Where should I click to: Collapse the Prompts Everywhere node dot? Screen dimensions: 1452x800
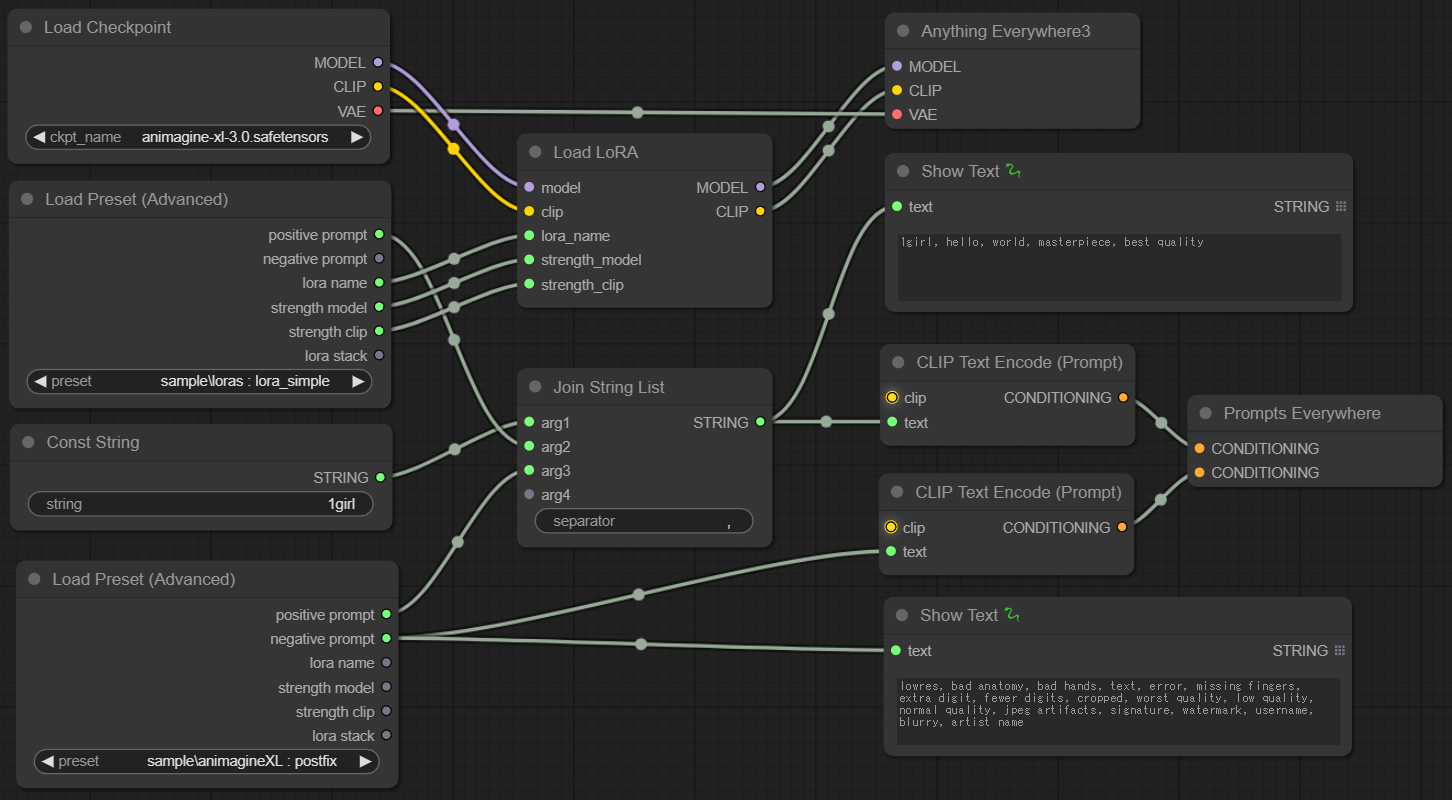pos(1206,413)
